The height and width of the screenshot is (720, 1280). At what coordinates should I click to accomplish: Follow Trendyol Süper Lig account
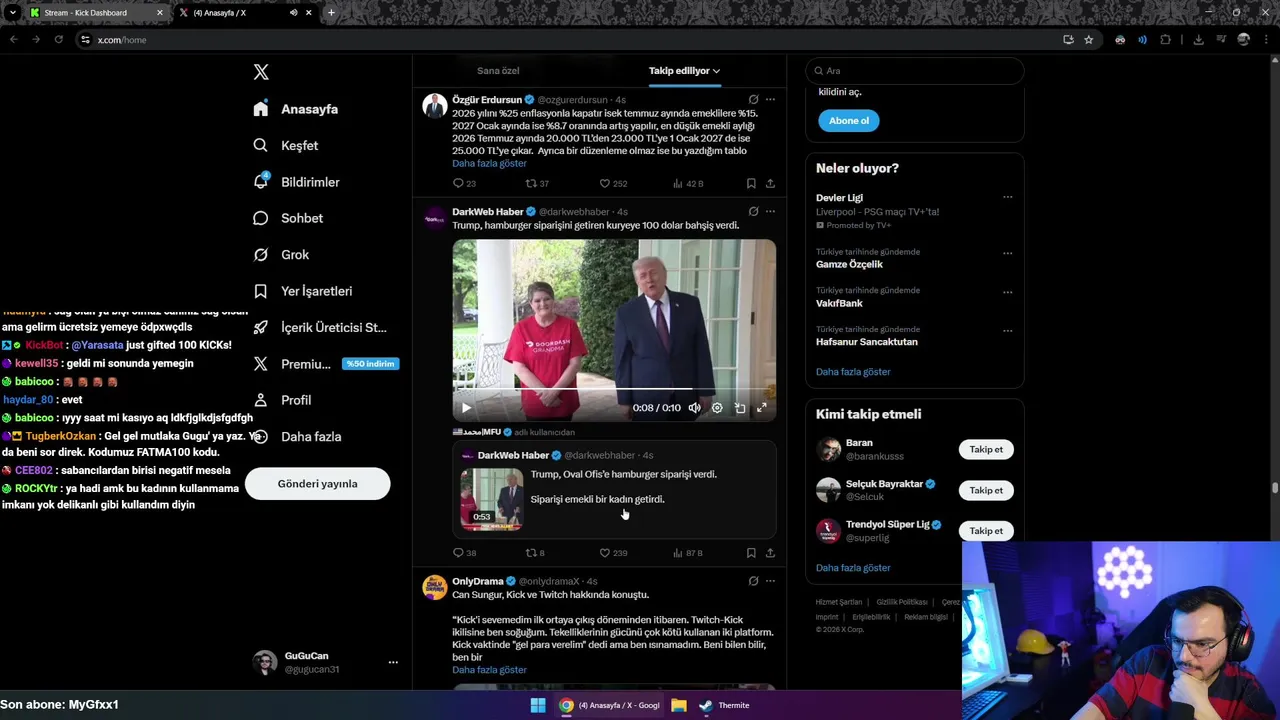(x=986, y=531)
